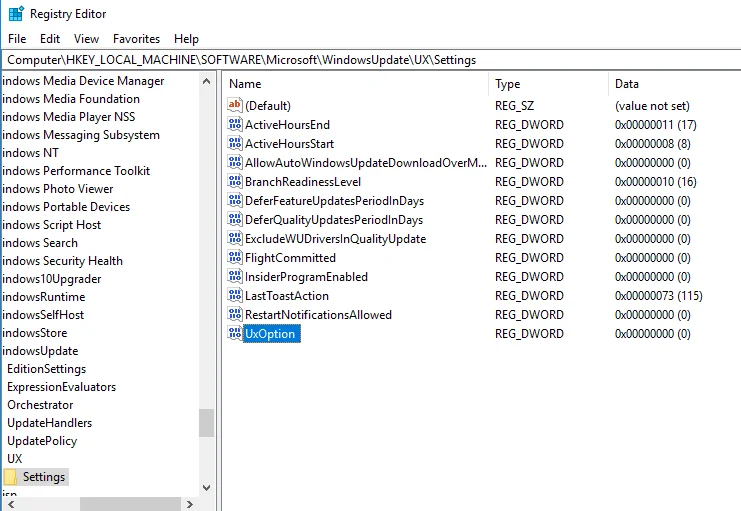Select the Windows Portable Devices key
This screenshot has width=741, height=511.
click(x=66, y=207)
